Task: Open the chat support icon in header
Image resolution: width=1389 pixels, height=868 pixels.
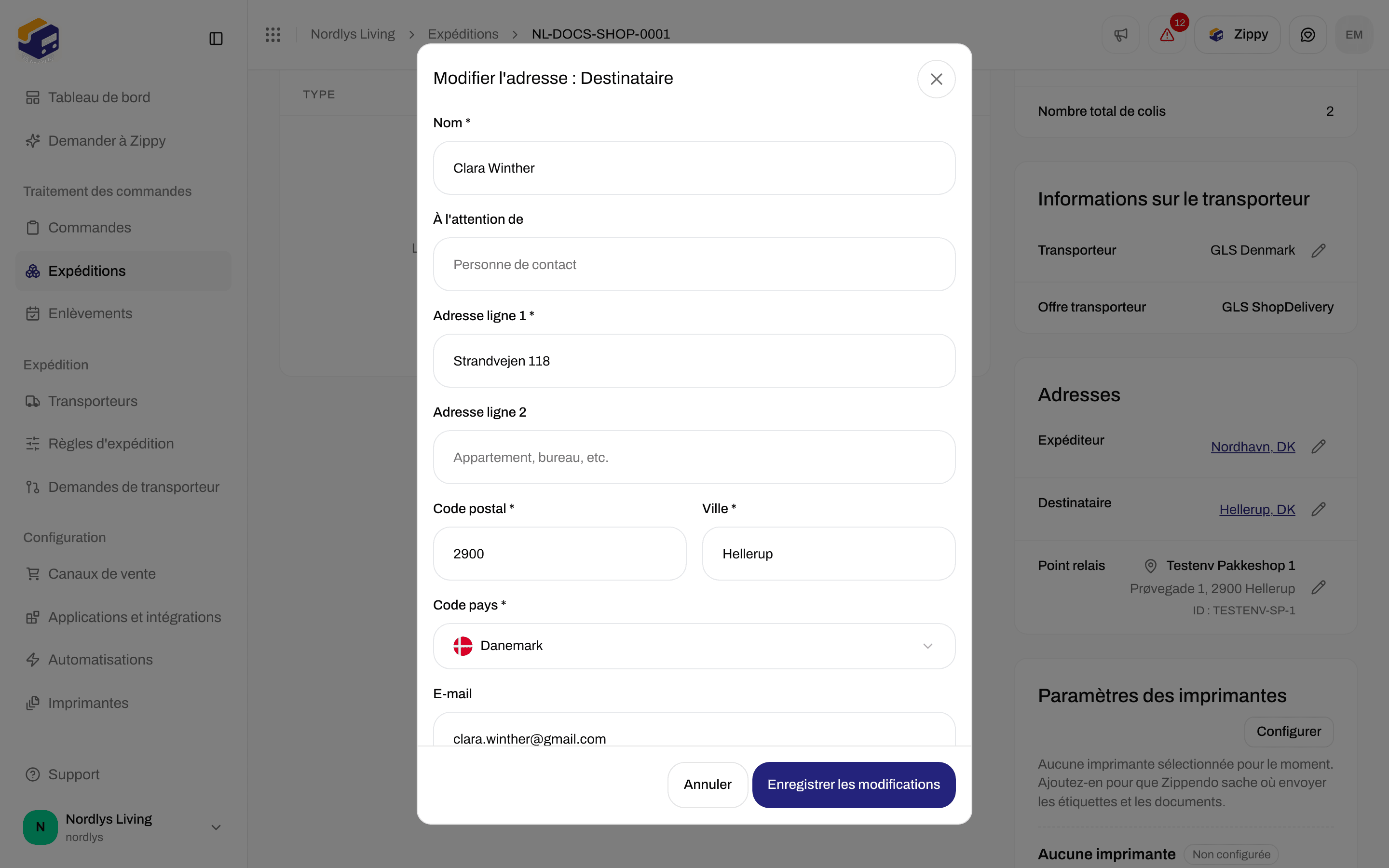Action: tap(1307, 34)
